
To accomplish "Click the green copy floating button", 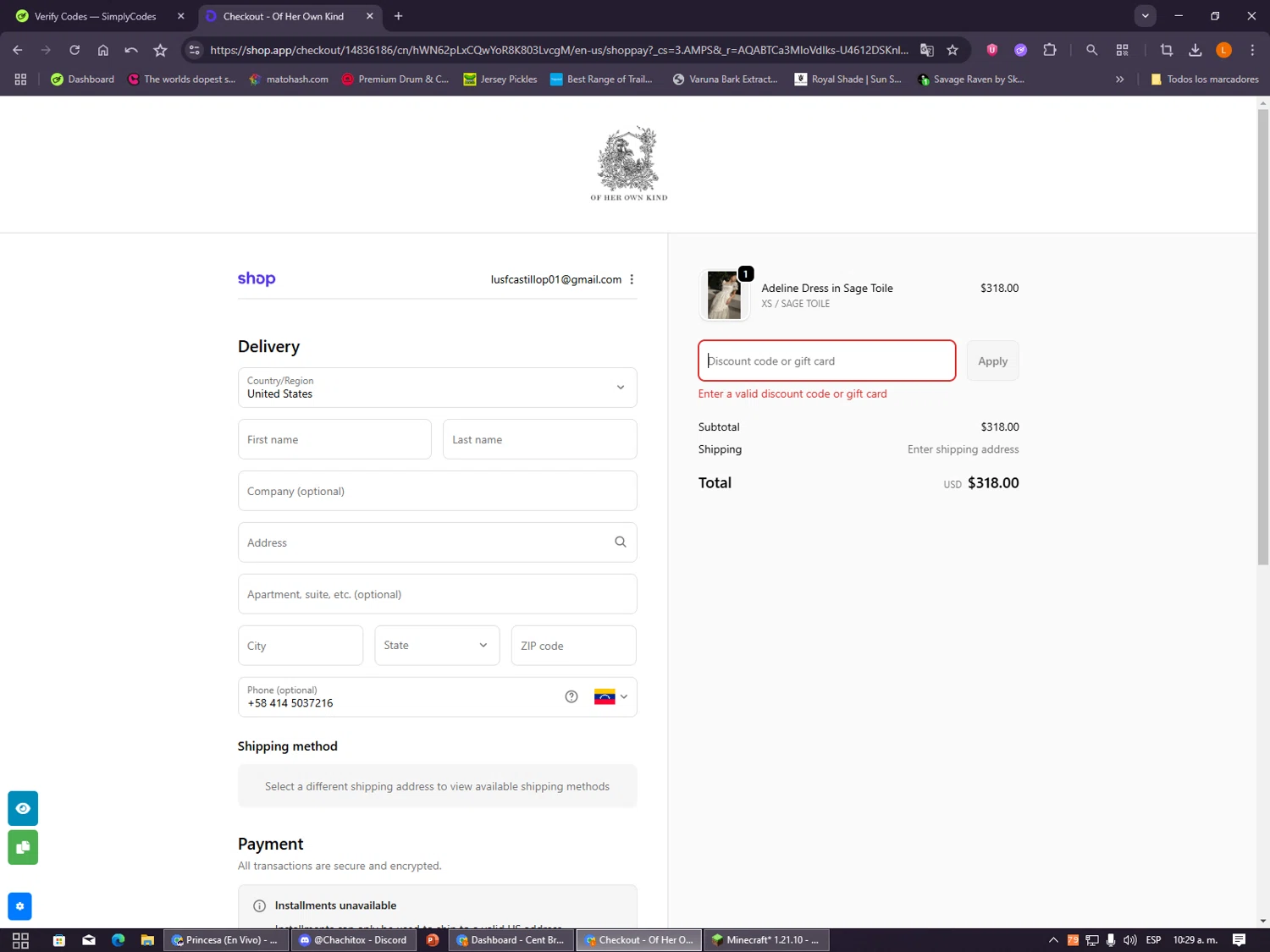I will (23, 847).
